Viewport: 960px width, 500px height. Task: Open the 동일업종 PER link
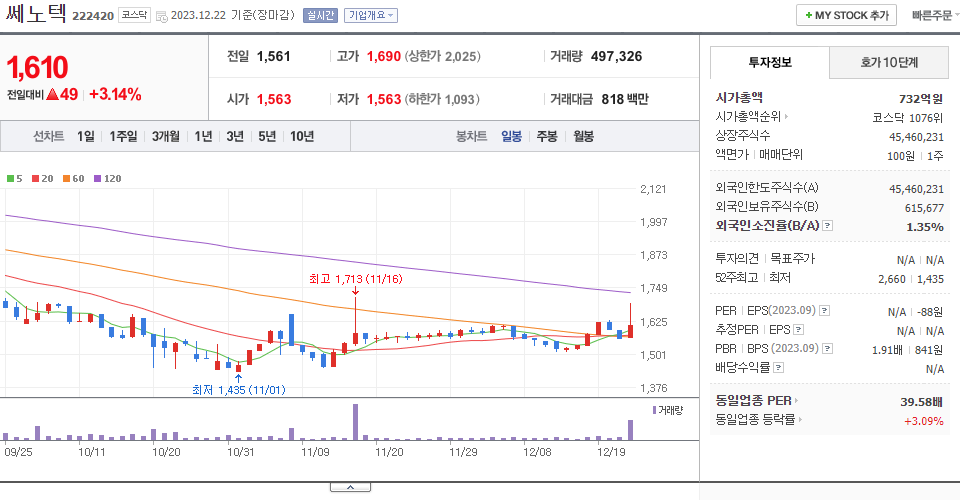tap(753, 401)
